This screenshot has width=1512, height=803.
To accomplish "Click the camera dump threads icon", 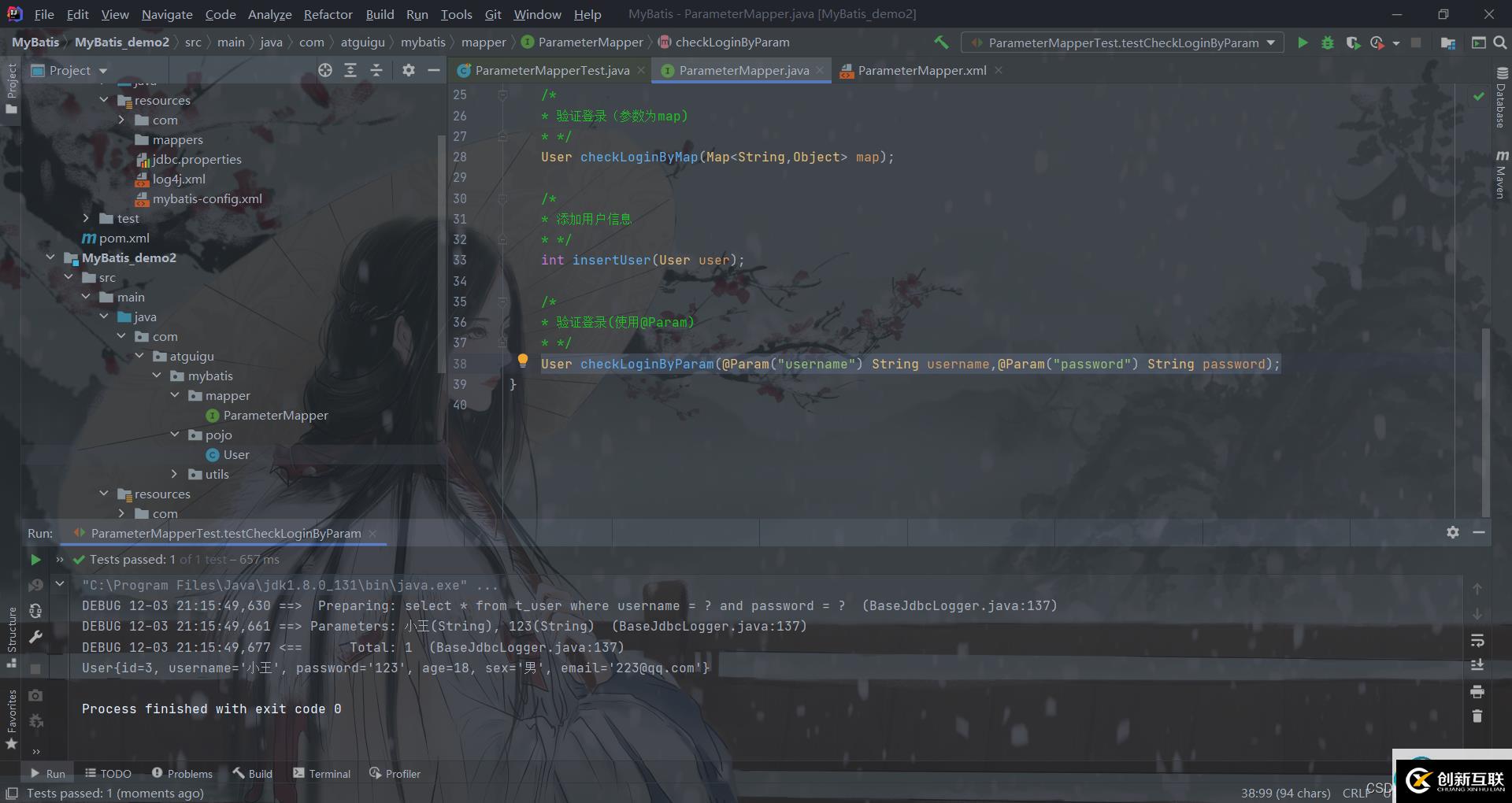I will click(35, 695).
